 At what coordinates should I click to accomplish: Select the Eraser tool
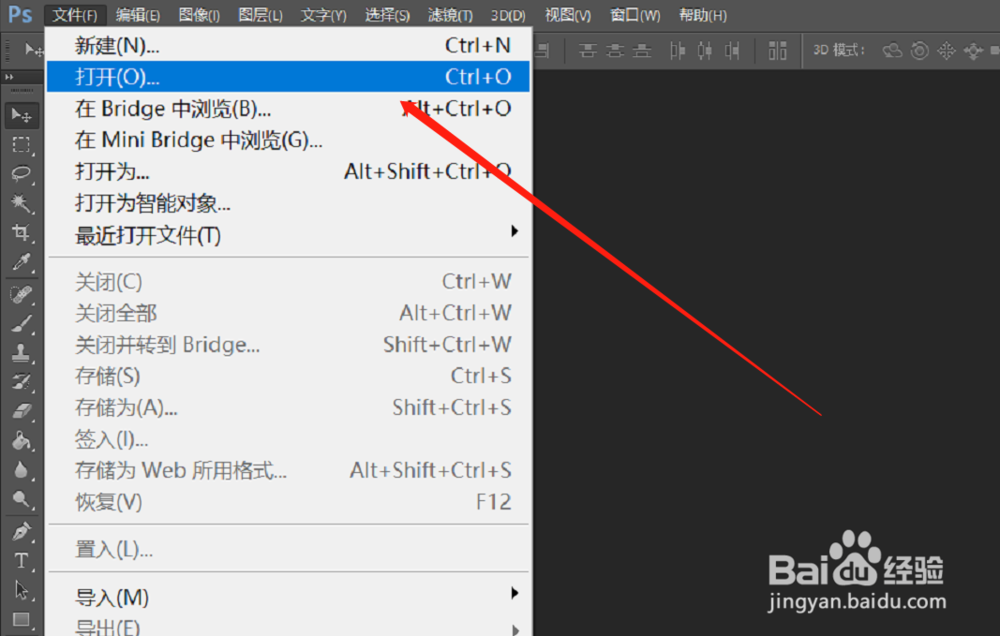pos(21,411)
